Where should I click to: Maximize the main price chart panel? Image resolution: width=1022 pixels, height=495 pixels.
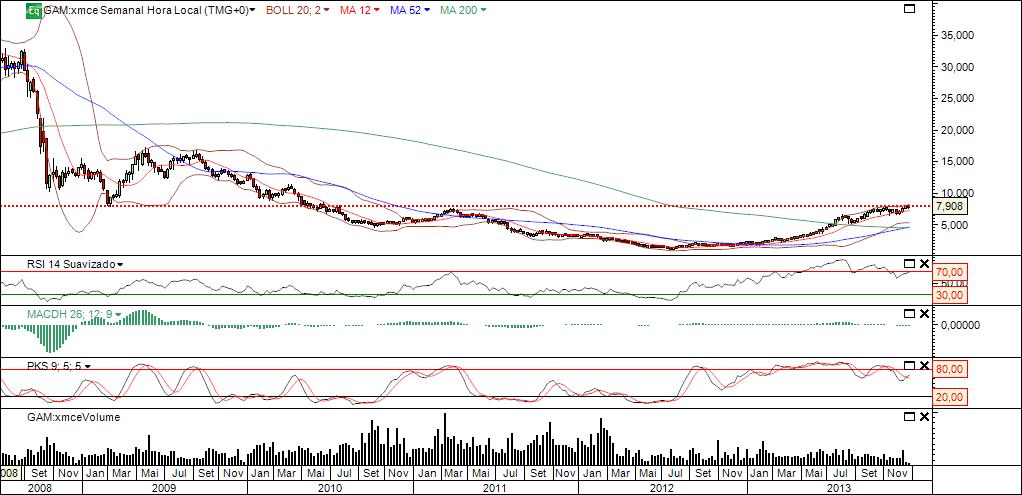909,8
